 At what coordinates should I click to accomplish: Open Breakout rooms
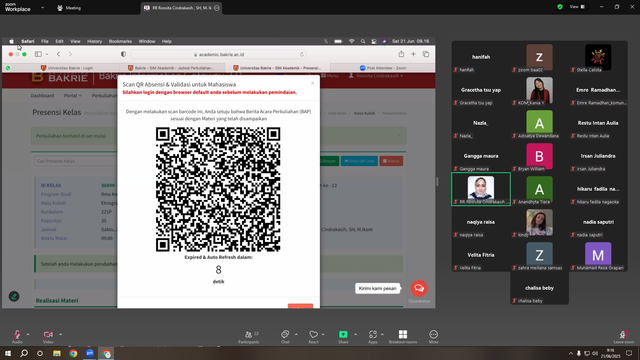pos(403,336)
